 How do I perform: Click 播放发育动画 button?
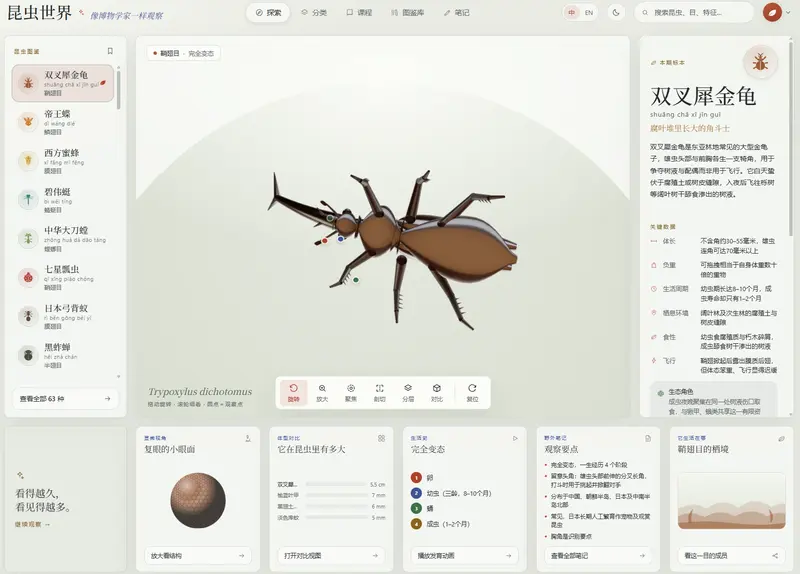pos(465,556)
